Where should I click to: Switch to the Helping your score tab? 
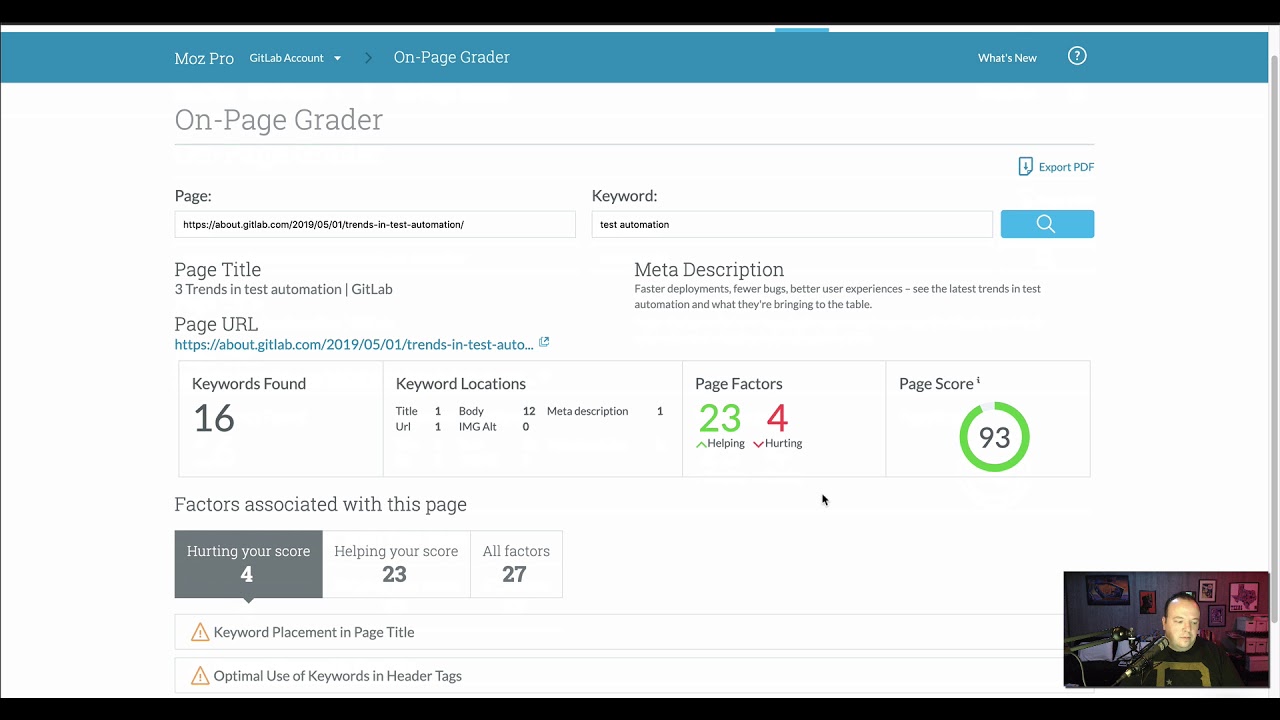(396, 563)
